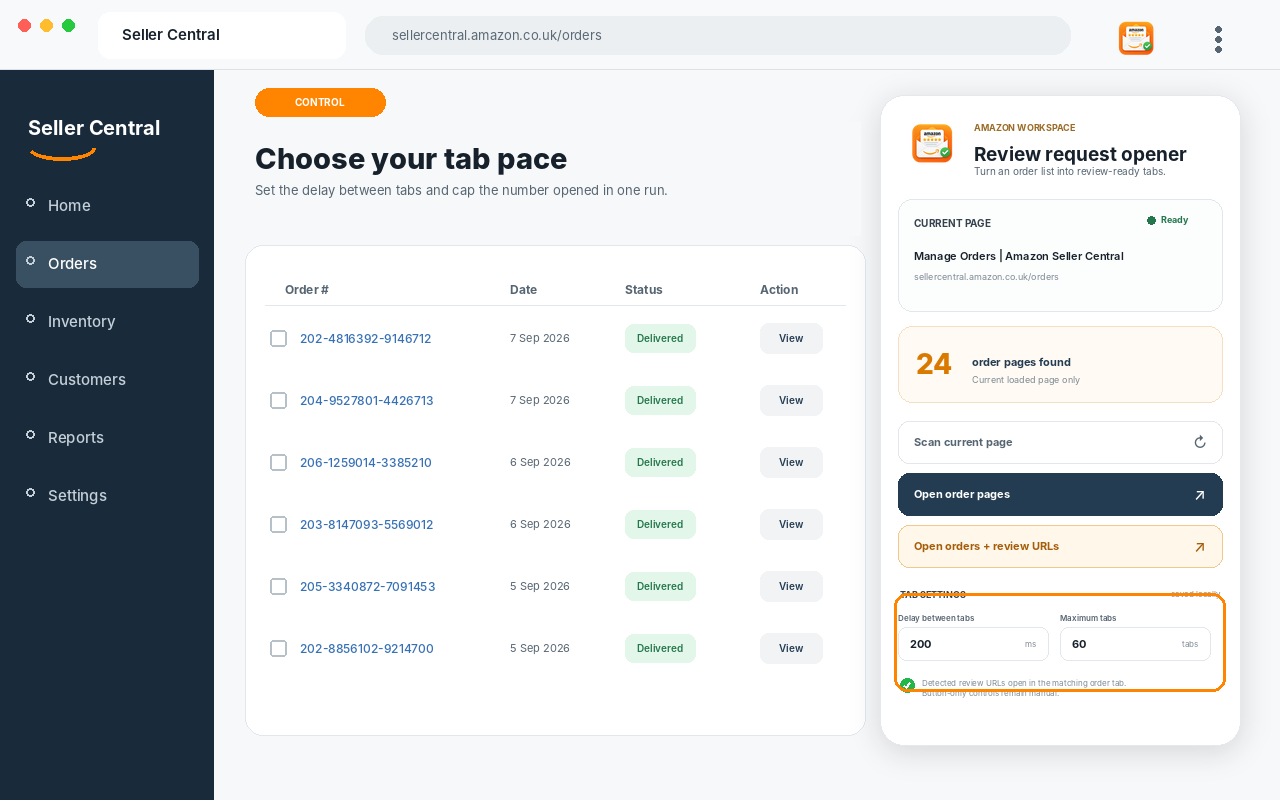
Task: Click the orange CONTROL pill
Action: point(320,102)
